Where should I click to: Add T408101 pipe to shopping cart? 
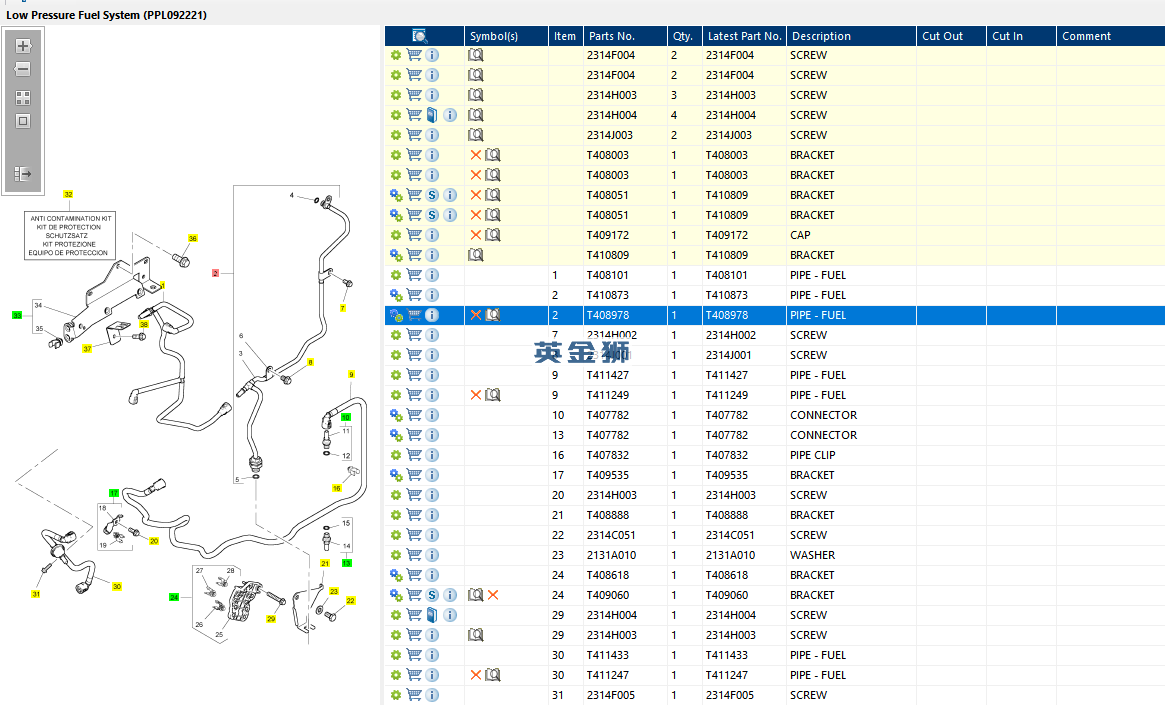coord(414,275)
